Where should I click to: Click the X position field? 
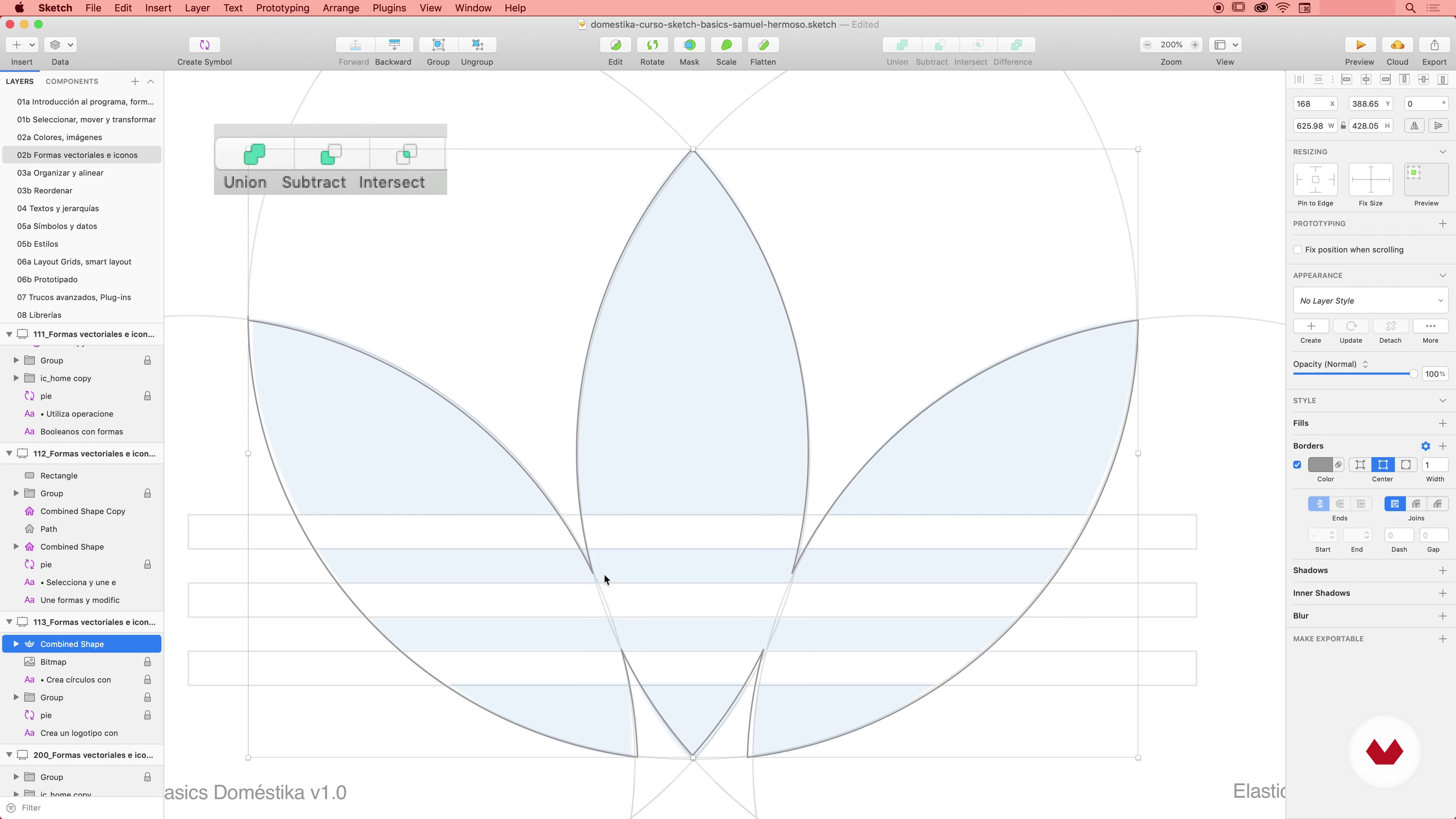[x=1315, y=104]
